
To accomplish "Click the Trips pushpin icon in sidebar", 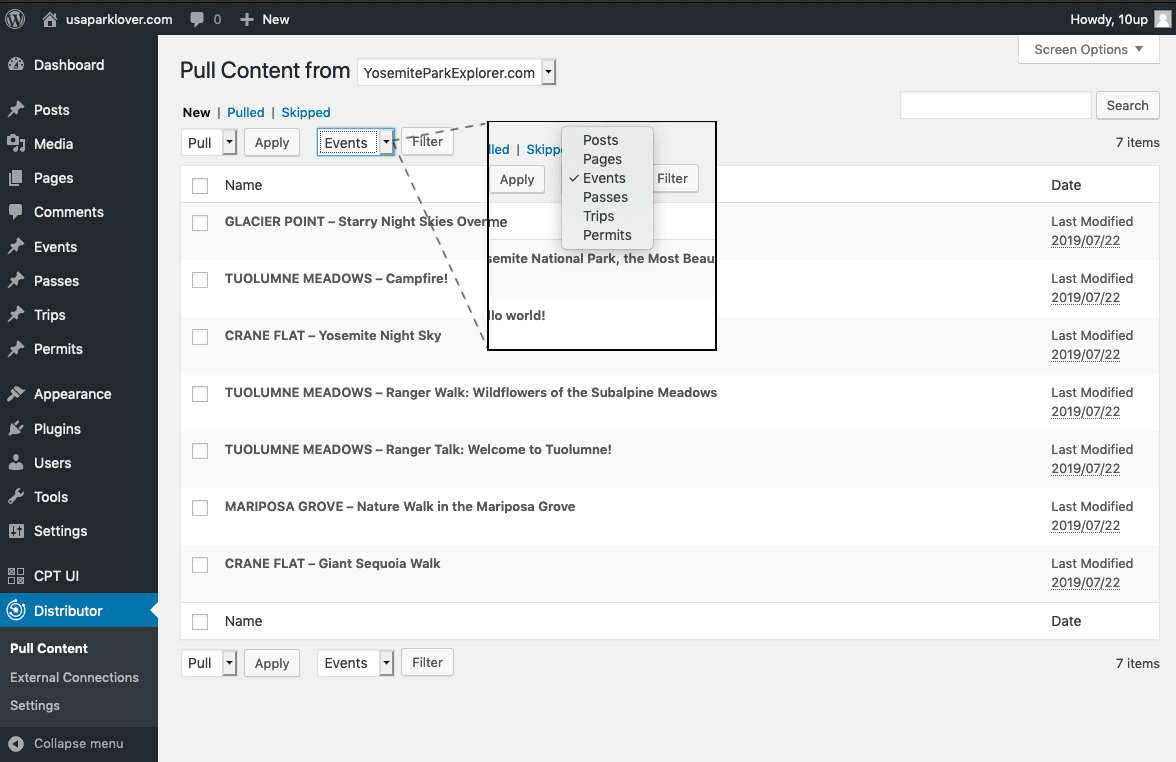I will tap(16, 315).
